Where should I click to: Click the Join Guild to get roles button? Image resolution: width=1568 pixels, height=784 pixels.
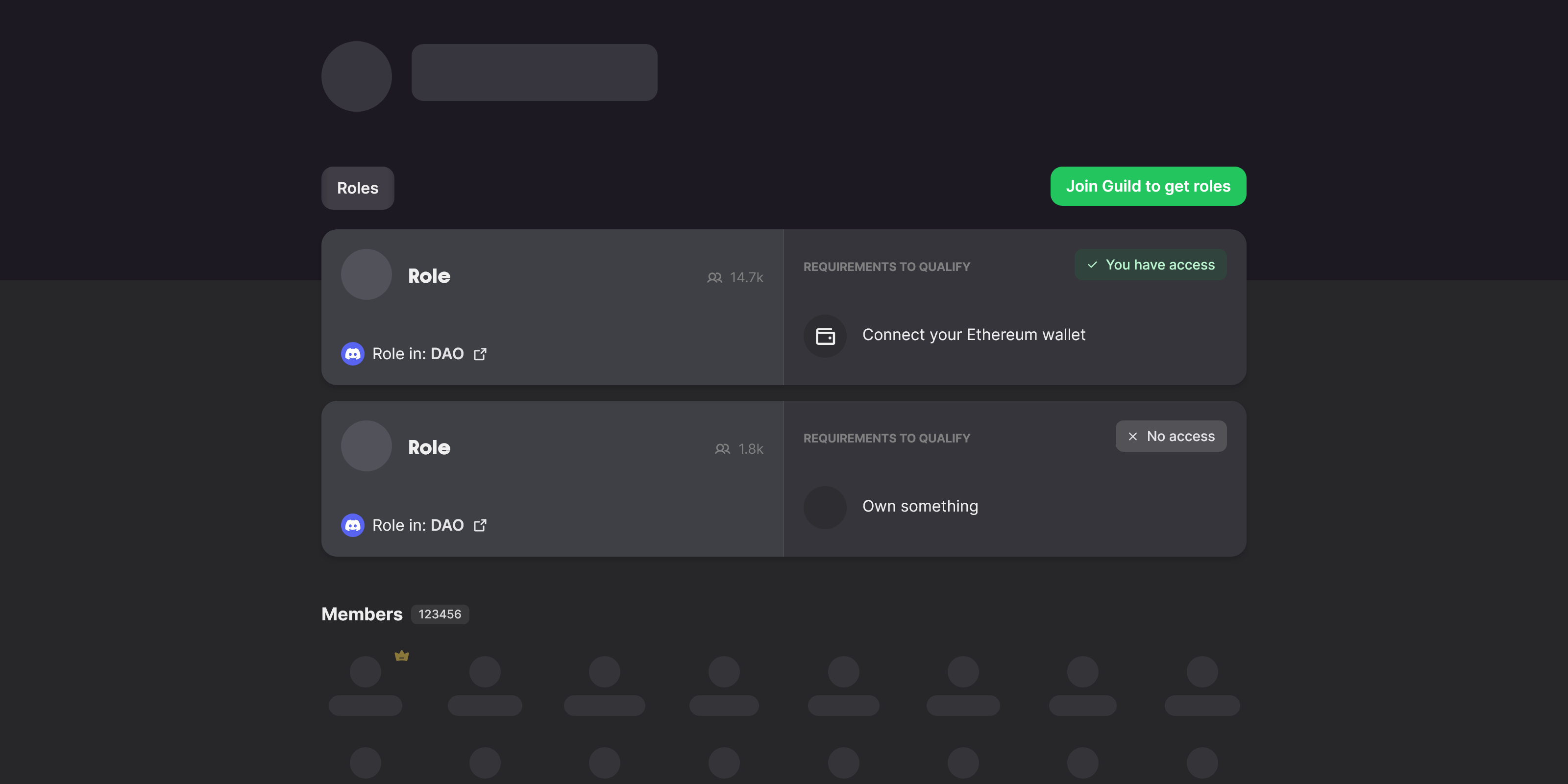(1148, 186)
